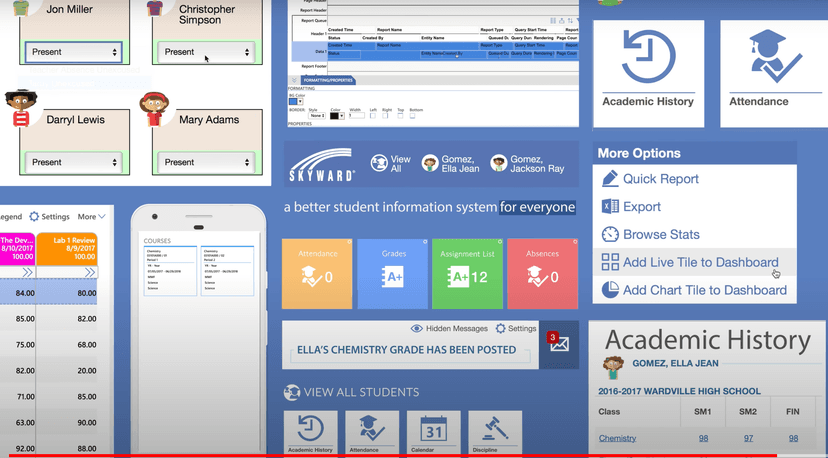Open the Calendar tile

[434, 433]
